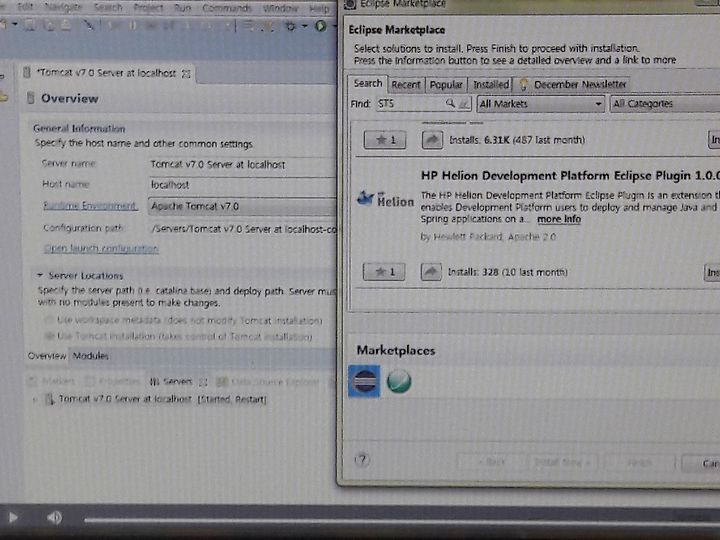
Task: Click the green Run toolbar button
Action: pyautogui.click(x=321, y=26)
